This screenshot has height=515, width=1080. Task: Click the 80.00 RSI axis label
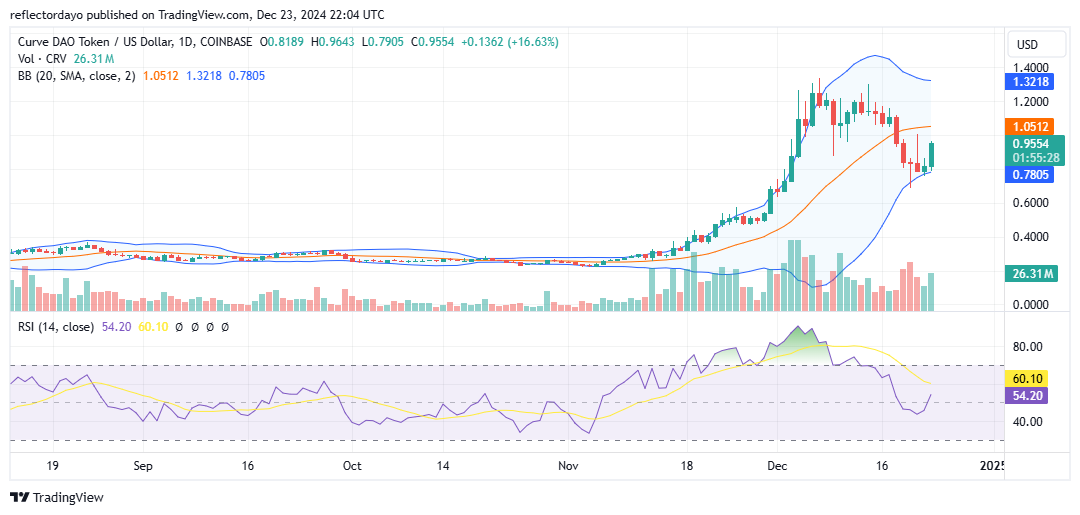pyautogui.click(x=1029, y=346)
